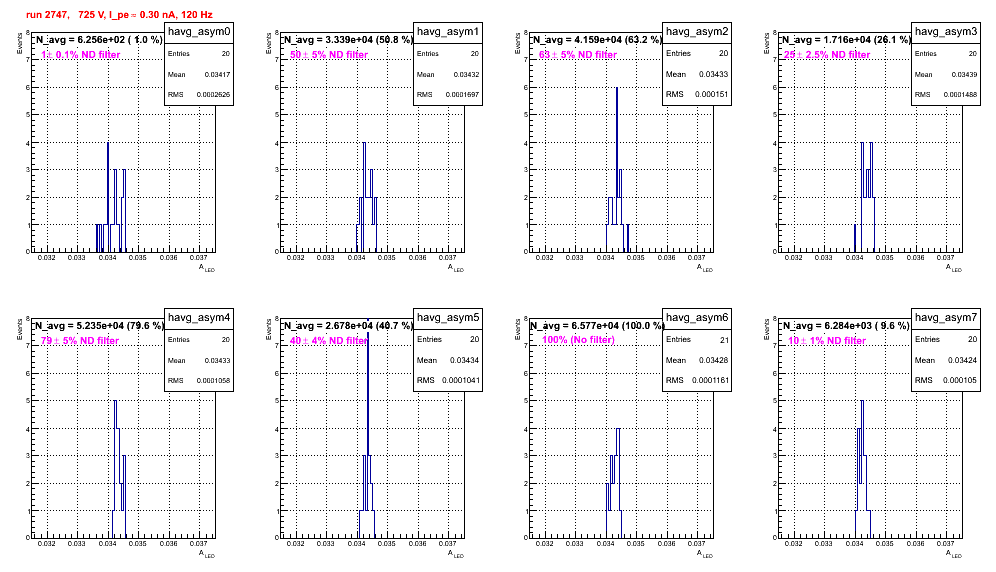Select the havg_asym0 stats box title

point(199,32)
